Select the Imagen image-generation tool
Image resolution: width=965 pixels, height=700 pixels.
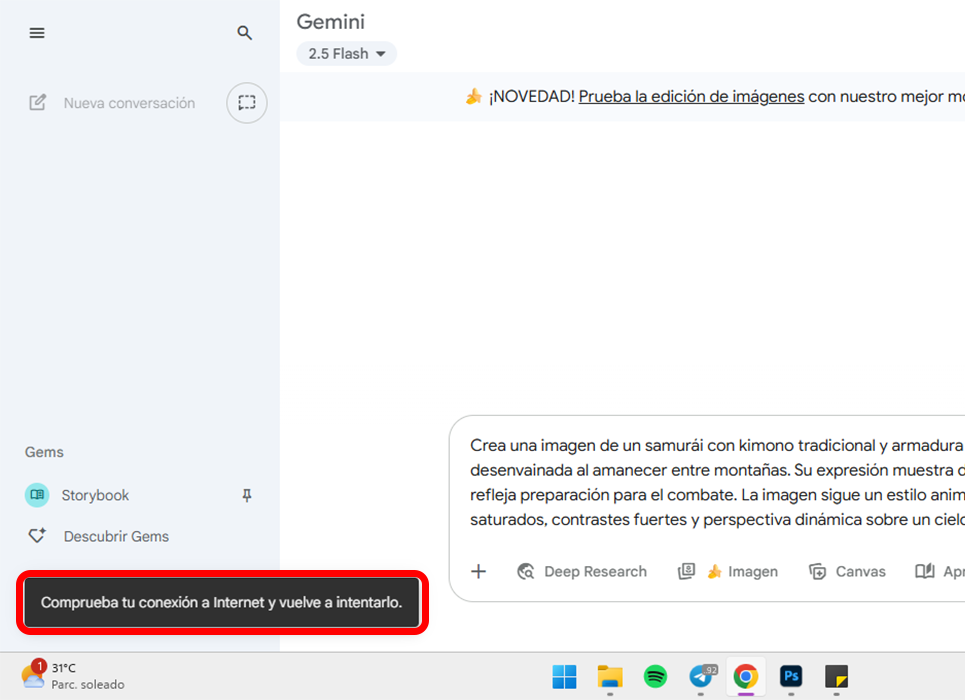pos(742,571)
